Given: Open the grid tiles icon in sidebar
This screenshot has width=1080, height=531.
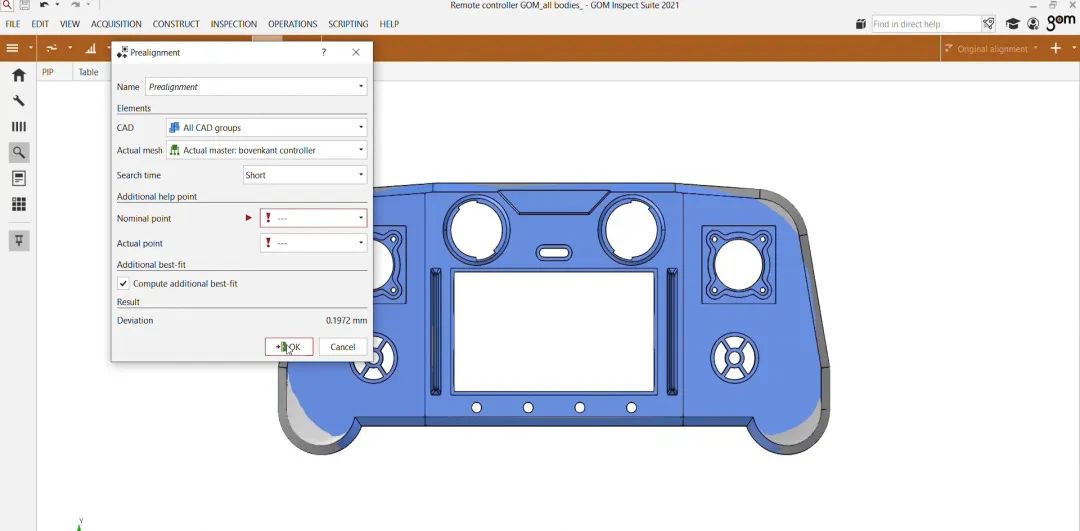Looking at the screenshot, I should click(x=19, y=205).
